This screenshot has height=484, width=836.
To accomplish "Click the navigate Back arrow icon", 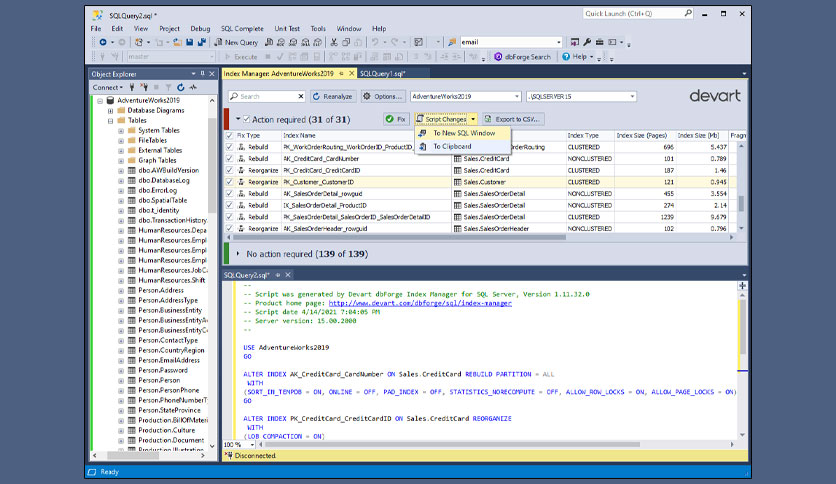I will click(x=103, y=42).
